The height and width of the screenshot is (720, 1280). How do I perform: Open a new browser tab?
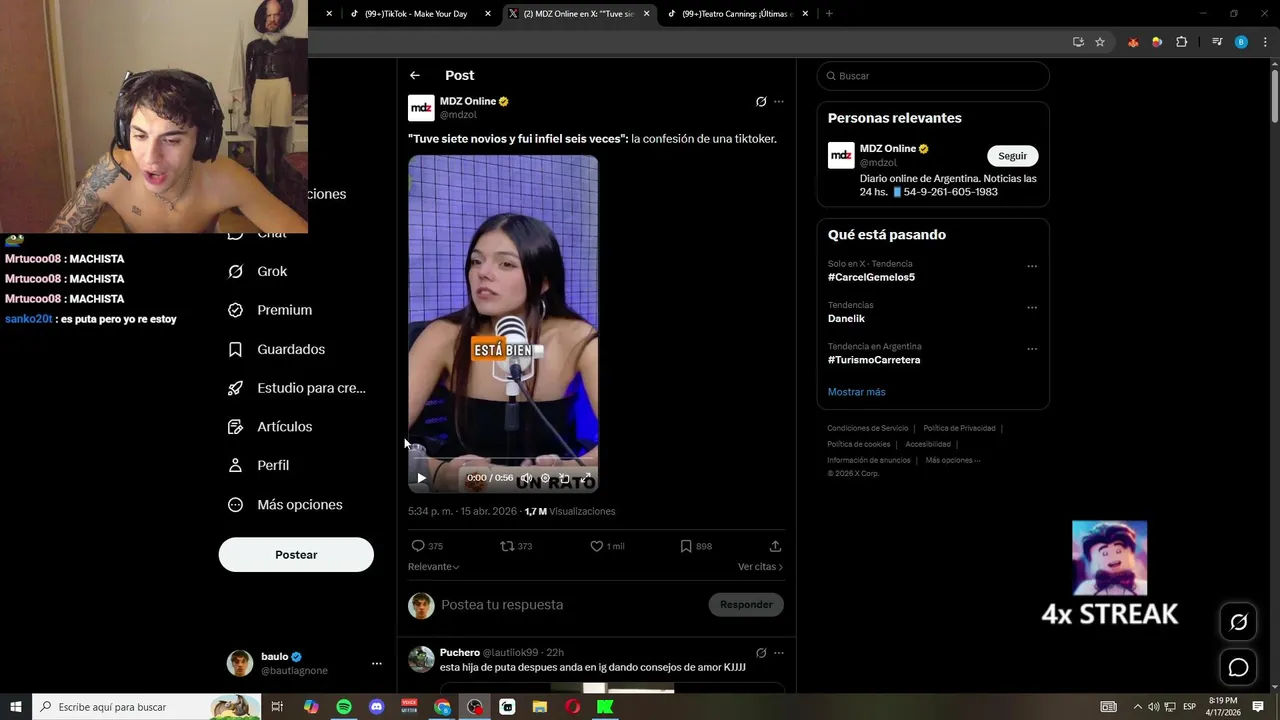click(x=829, y=14)
